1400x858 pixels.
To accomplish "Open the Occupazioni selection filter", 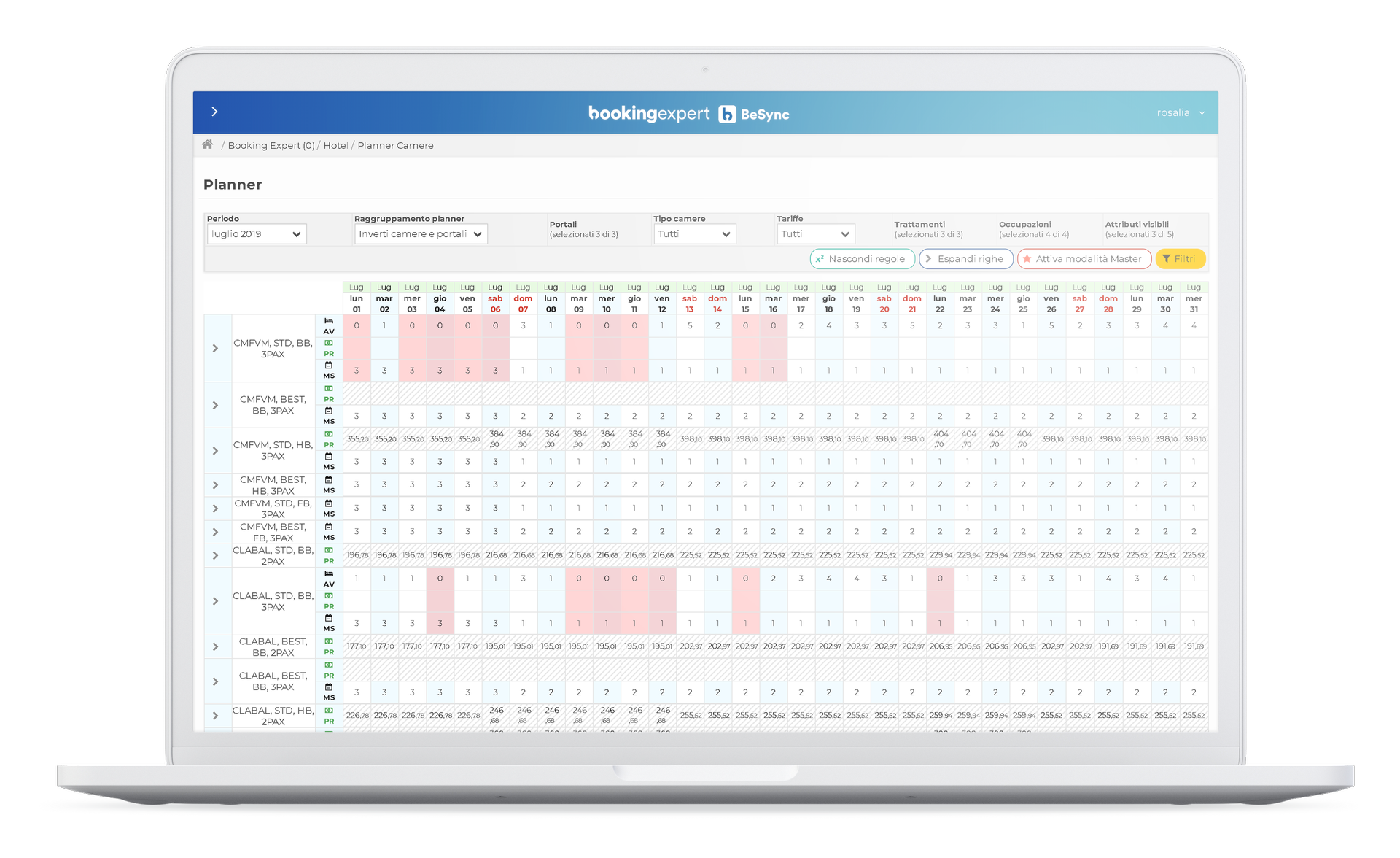I will 1034,229.
